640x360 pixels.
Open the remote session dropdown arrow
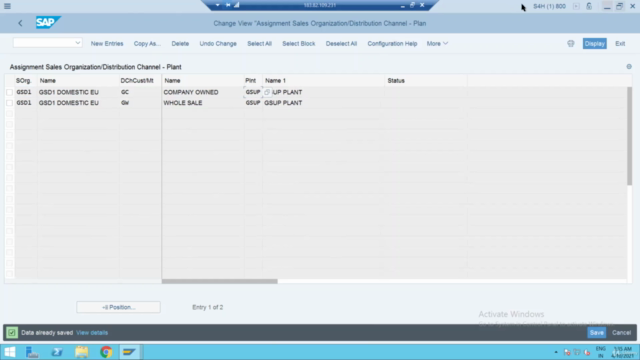pos(218,5)
